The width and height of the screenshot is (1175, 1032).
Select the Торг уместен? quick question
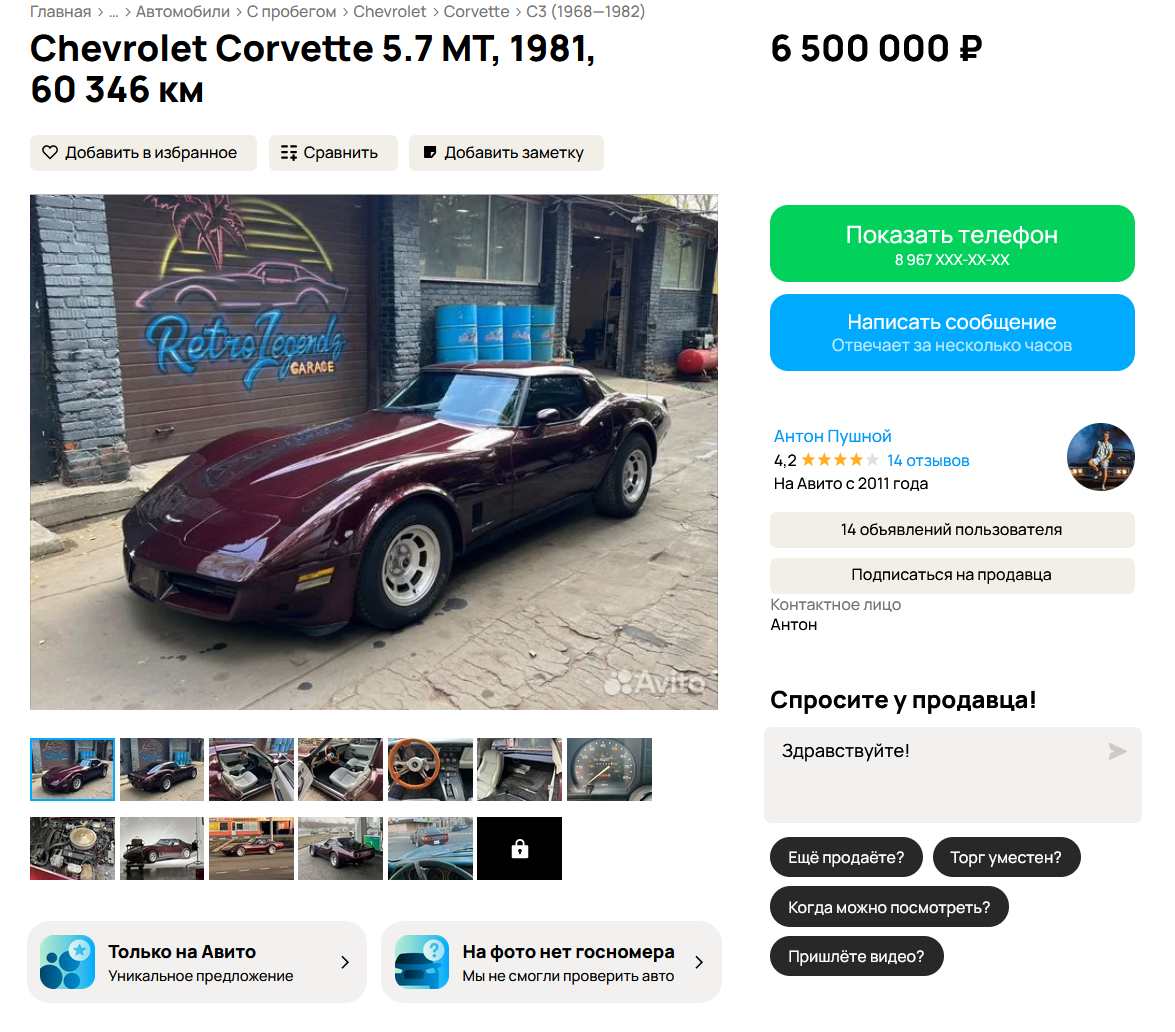[x=1006, y=857]
